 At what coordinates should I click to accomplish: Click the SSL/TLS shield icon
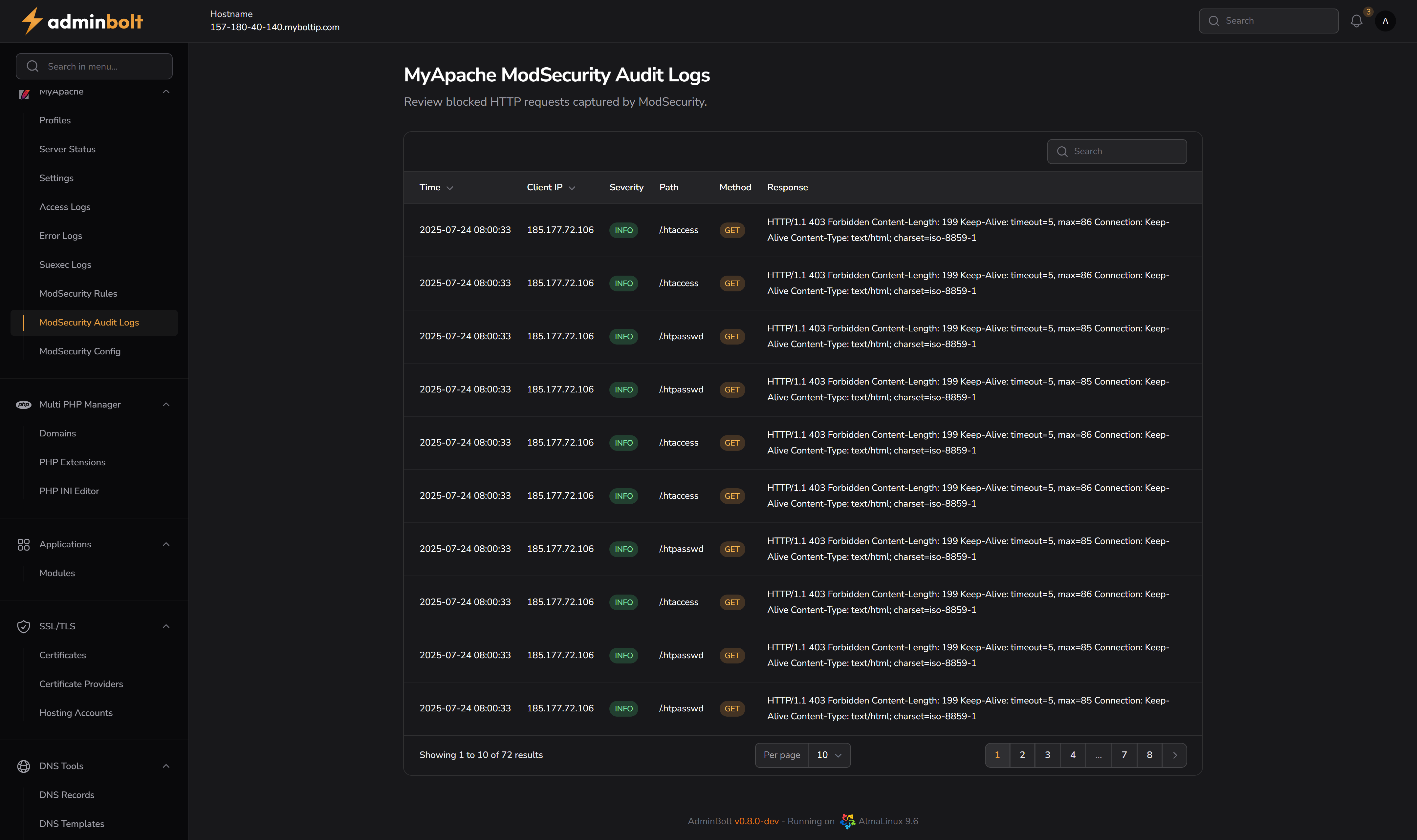[x=23, y=626]
